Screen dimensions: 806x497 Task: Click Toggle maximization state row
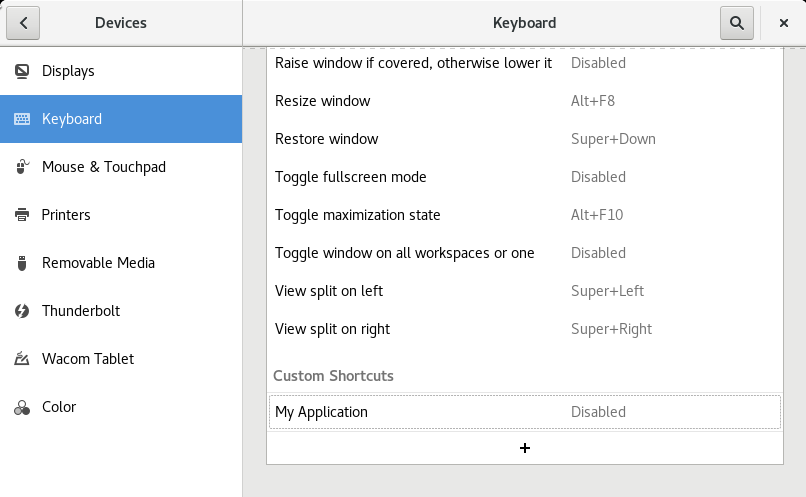(524, 215)
